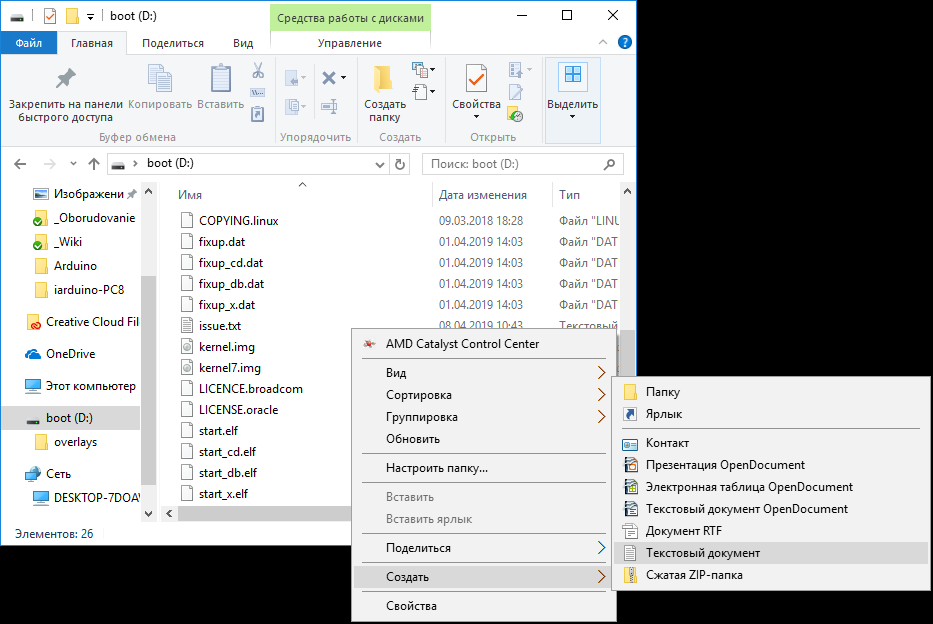The height and width of the screenshot is (624, 933).
Task: Click the Pin to Quick Access icon
Action: pos(65,79)
